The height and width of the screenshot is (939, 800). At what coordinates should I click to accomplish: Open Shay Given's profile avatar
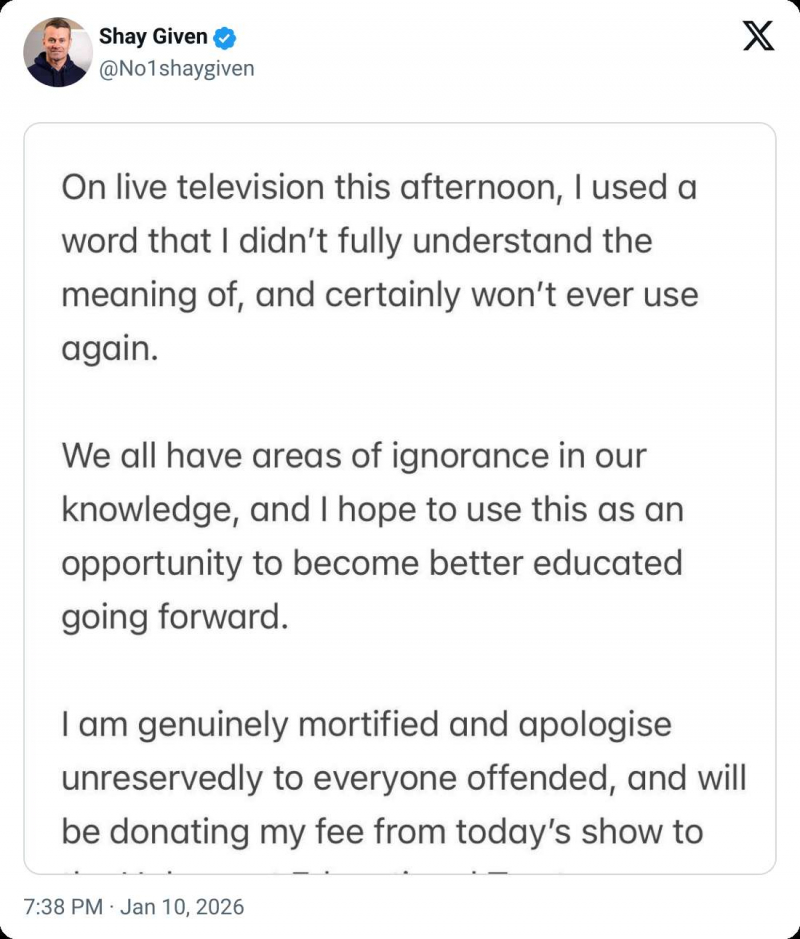(x=56, y=52)
